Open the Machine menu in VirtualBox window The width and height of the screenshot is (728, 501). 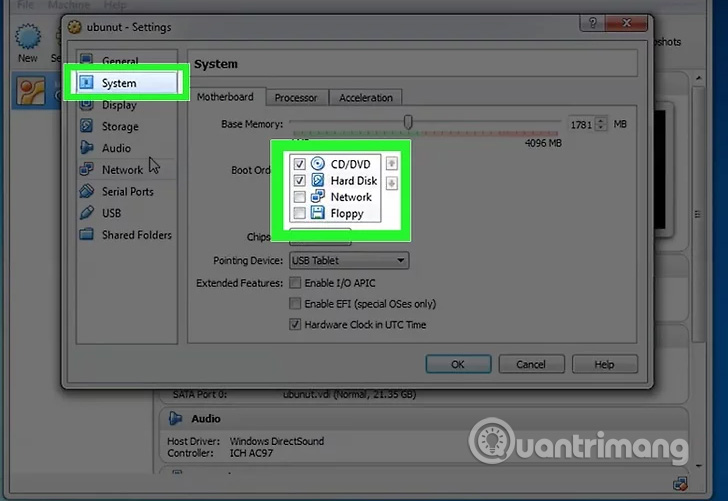69,5
